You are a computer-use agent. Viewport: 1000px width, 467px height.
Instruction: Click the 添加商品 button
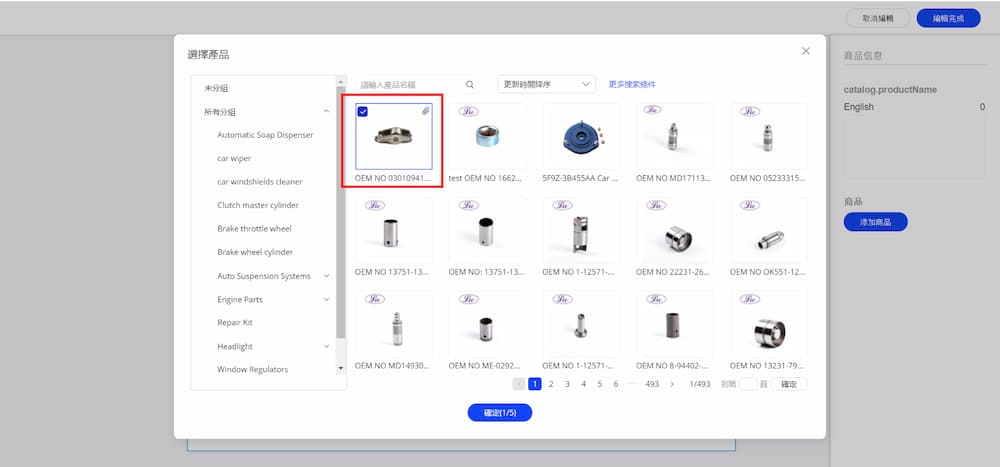tap(876, 222)
